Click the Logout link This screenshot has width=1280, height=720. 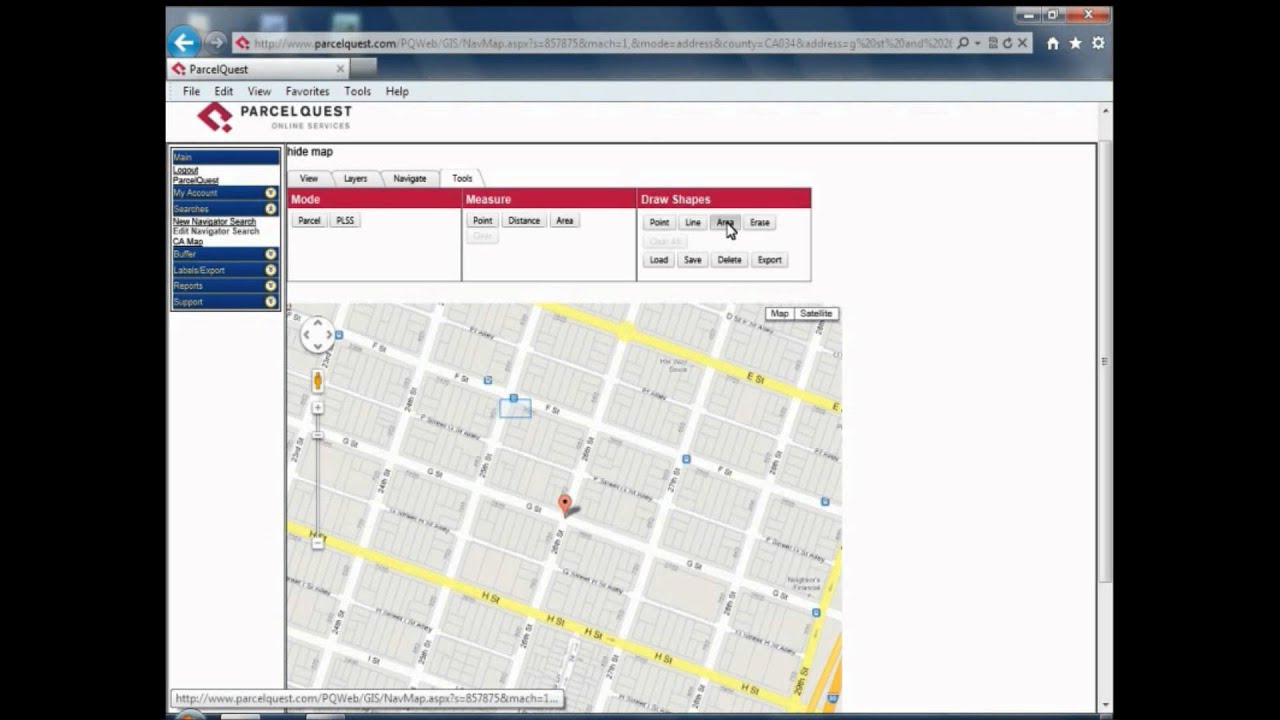point(185,171)
